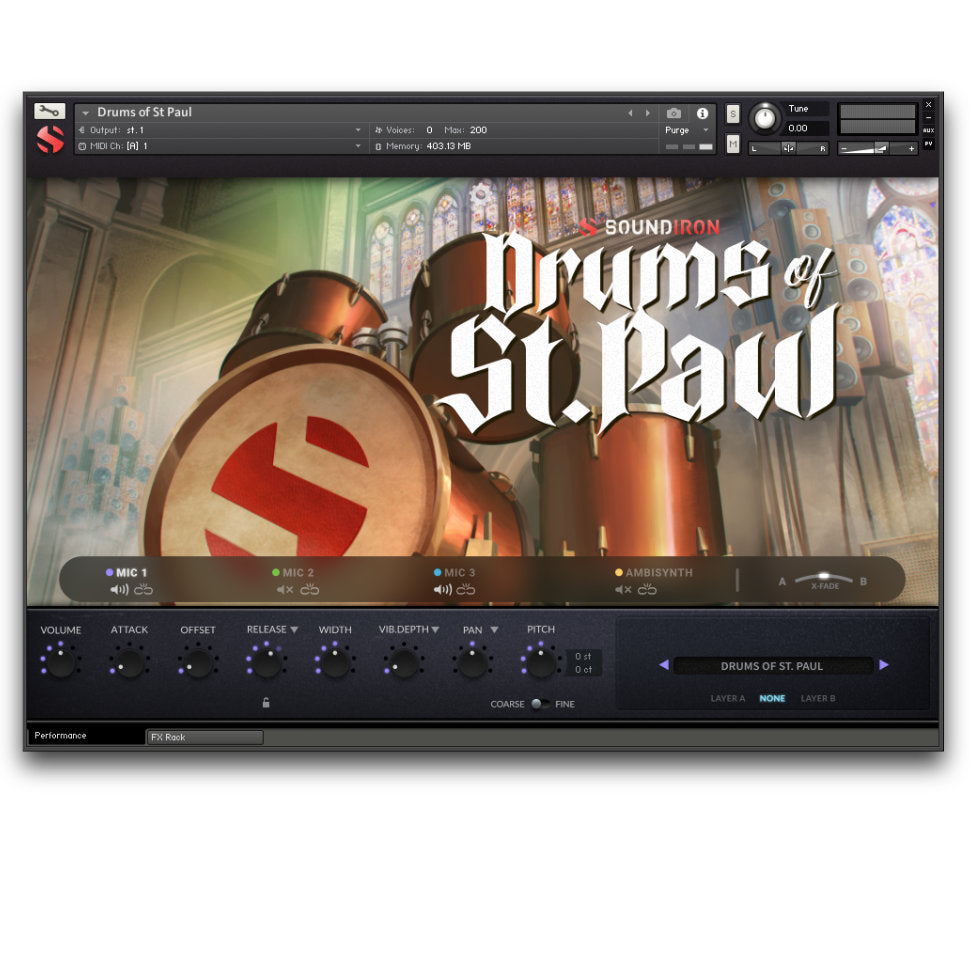970x970 pixels.
Task: Select the Performance tab
Action: pos(62,735)
